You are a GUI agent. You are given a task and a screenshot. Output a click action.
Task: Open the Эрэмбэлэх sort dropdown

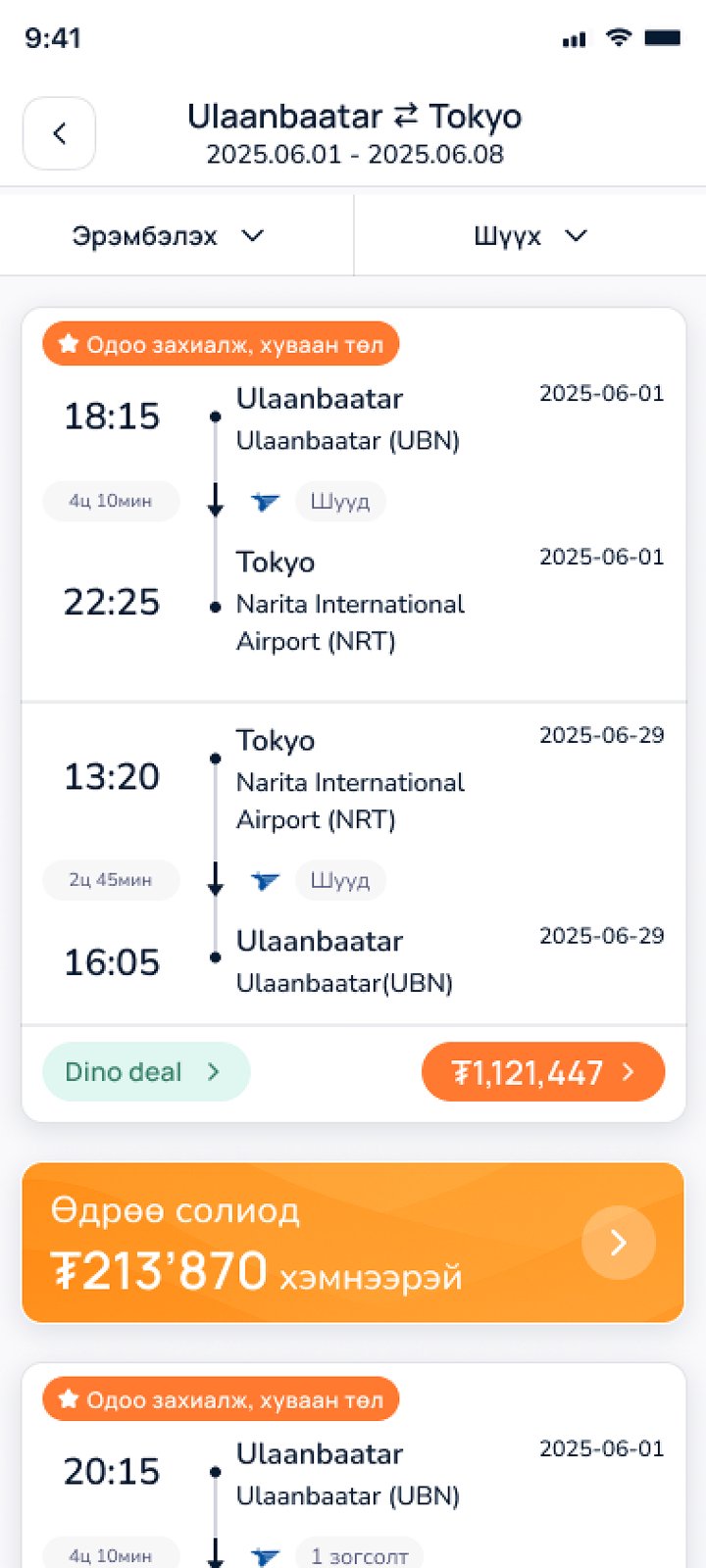[x=169, y=236]
